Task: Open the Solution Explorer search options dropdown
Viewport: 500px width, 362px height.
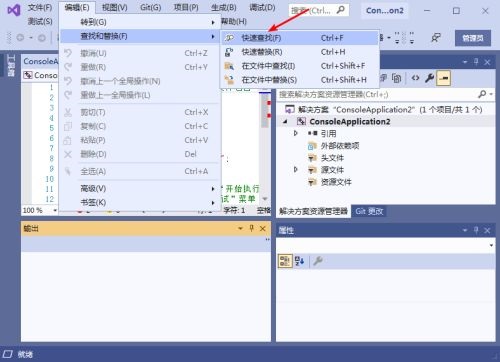Action: tap(491, 95)
